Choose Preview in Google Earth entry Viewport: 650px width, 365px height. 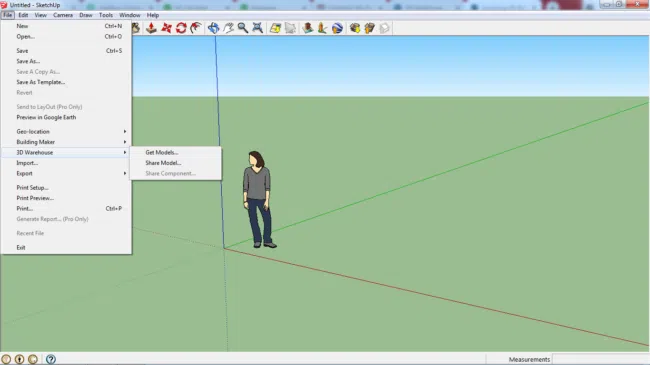(x=66, y=117)
